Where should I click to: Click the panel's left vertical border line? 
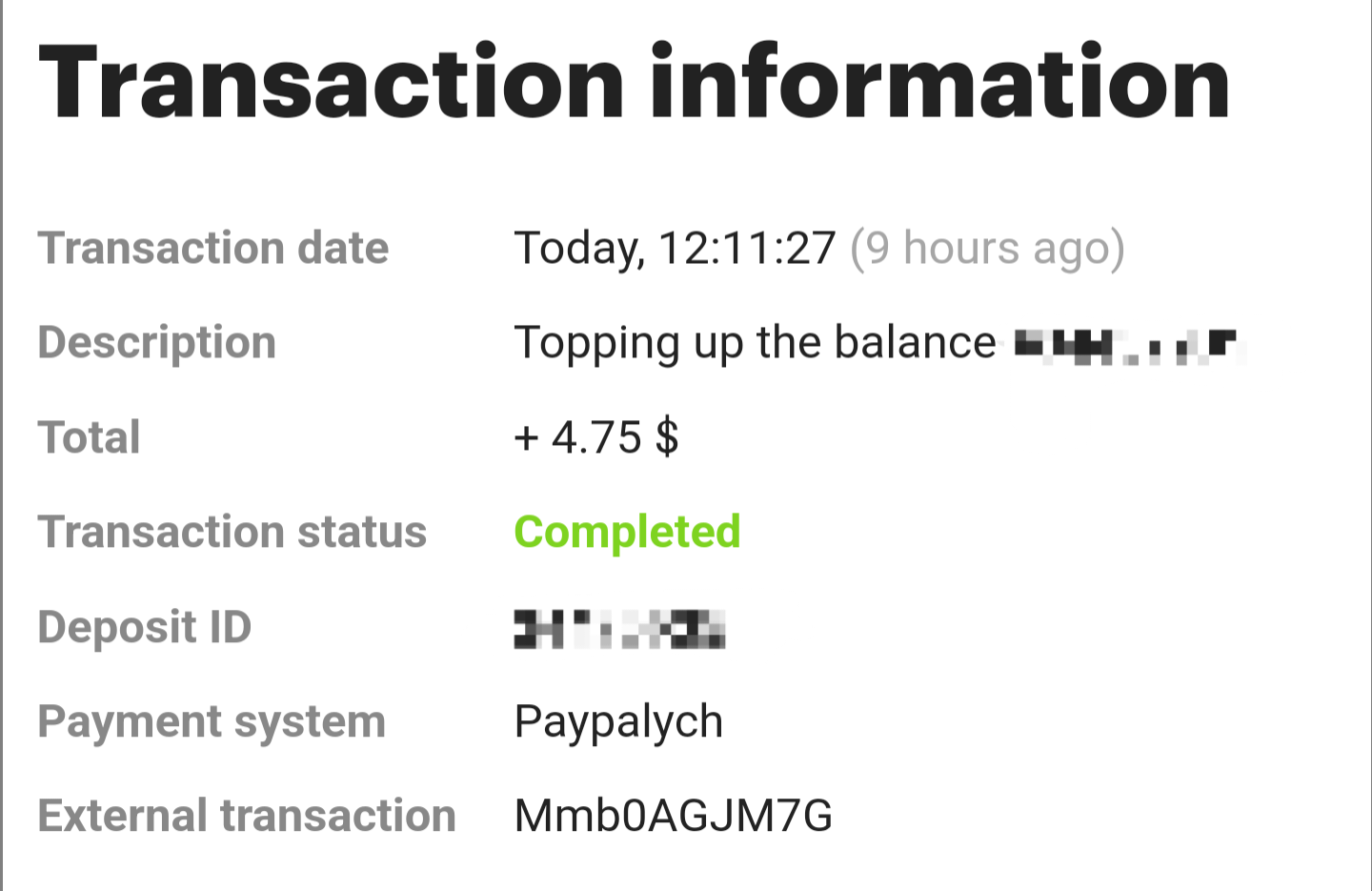pyautogui.click(x=2, y=476)
